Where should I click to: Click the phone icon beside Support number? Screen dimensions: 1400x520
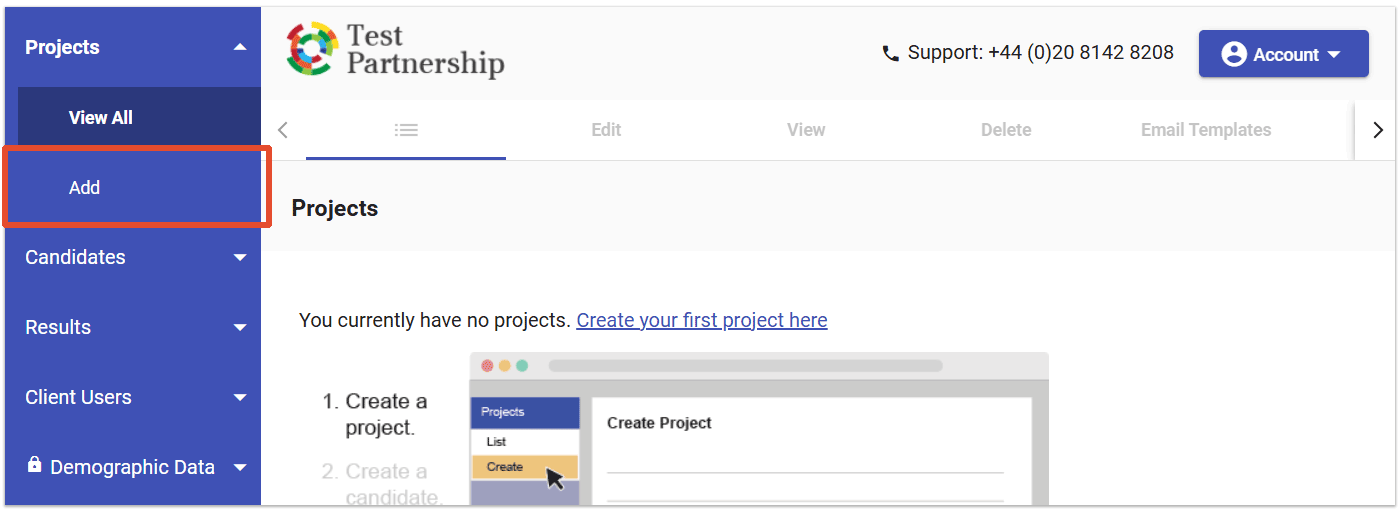[890, 54]
